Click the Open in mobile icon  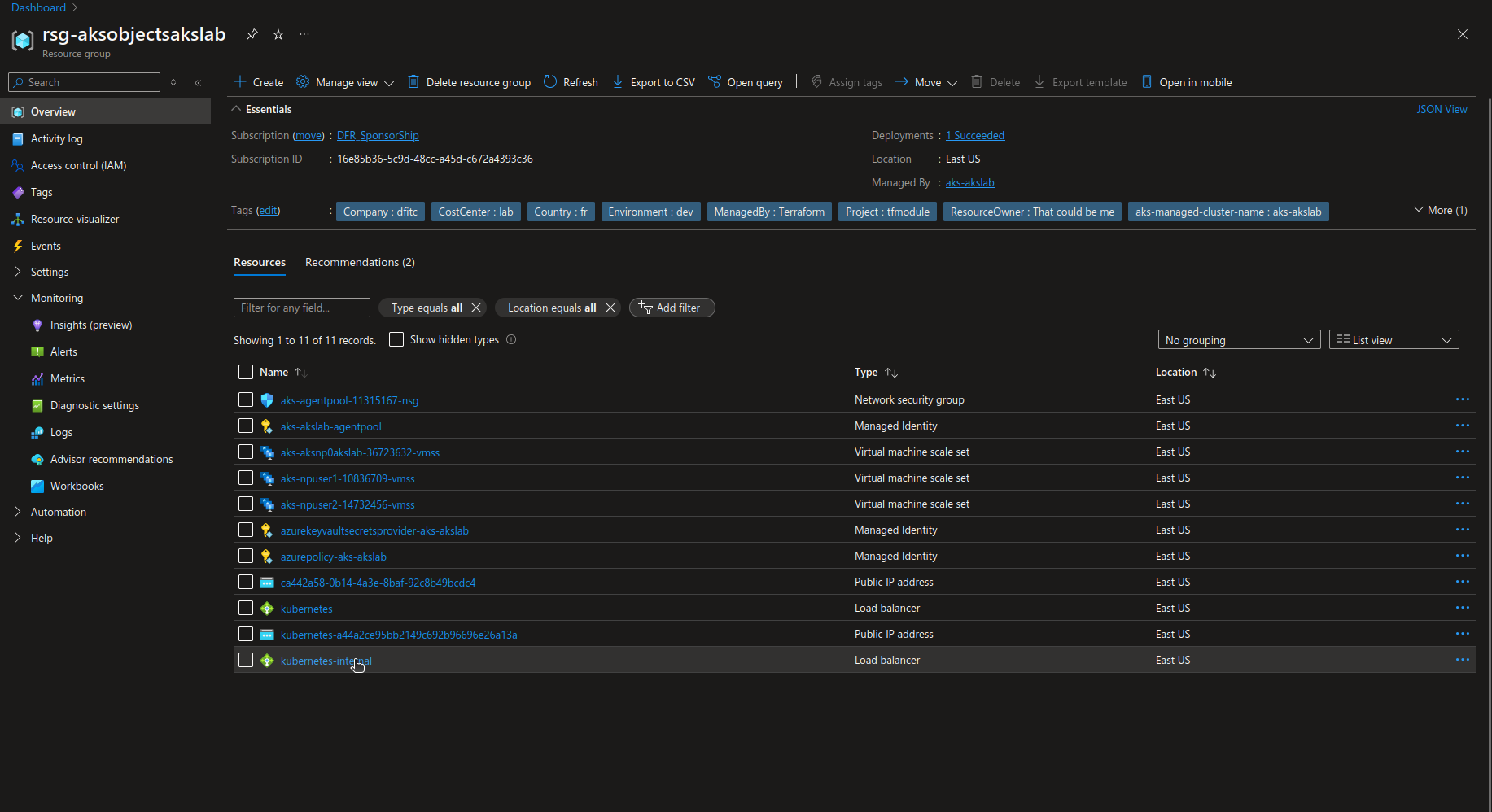pyautogui.click(x=1147, y=81)
